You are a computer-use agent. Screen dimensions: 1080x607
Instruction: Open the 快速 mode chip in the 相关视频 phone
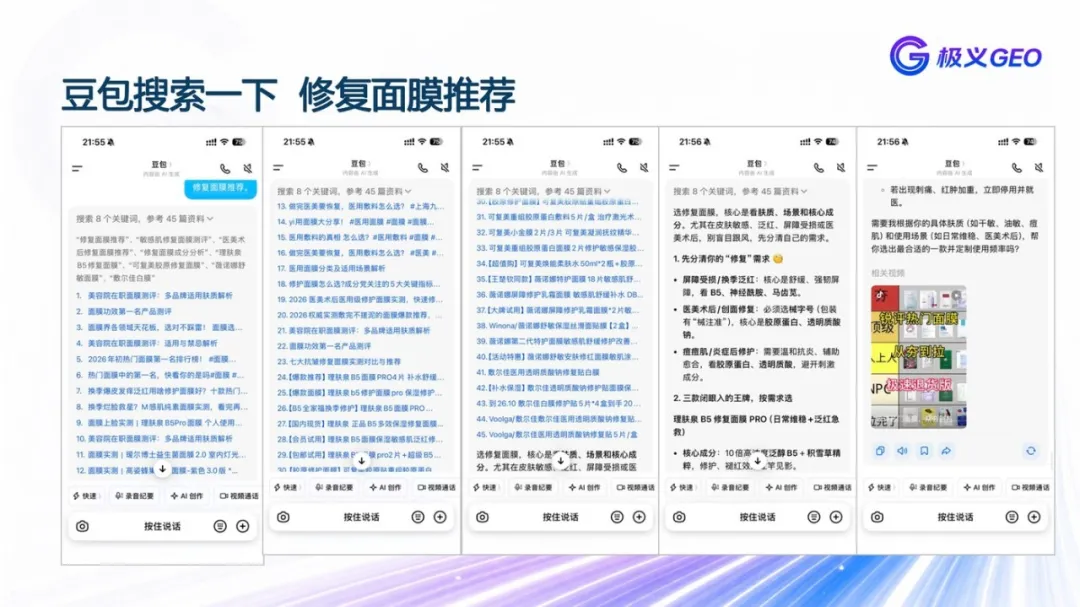(880, 487)
